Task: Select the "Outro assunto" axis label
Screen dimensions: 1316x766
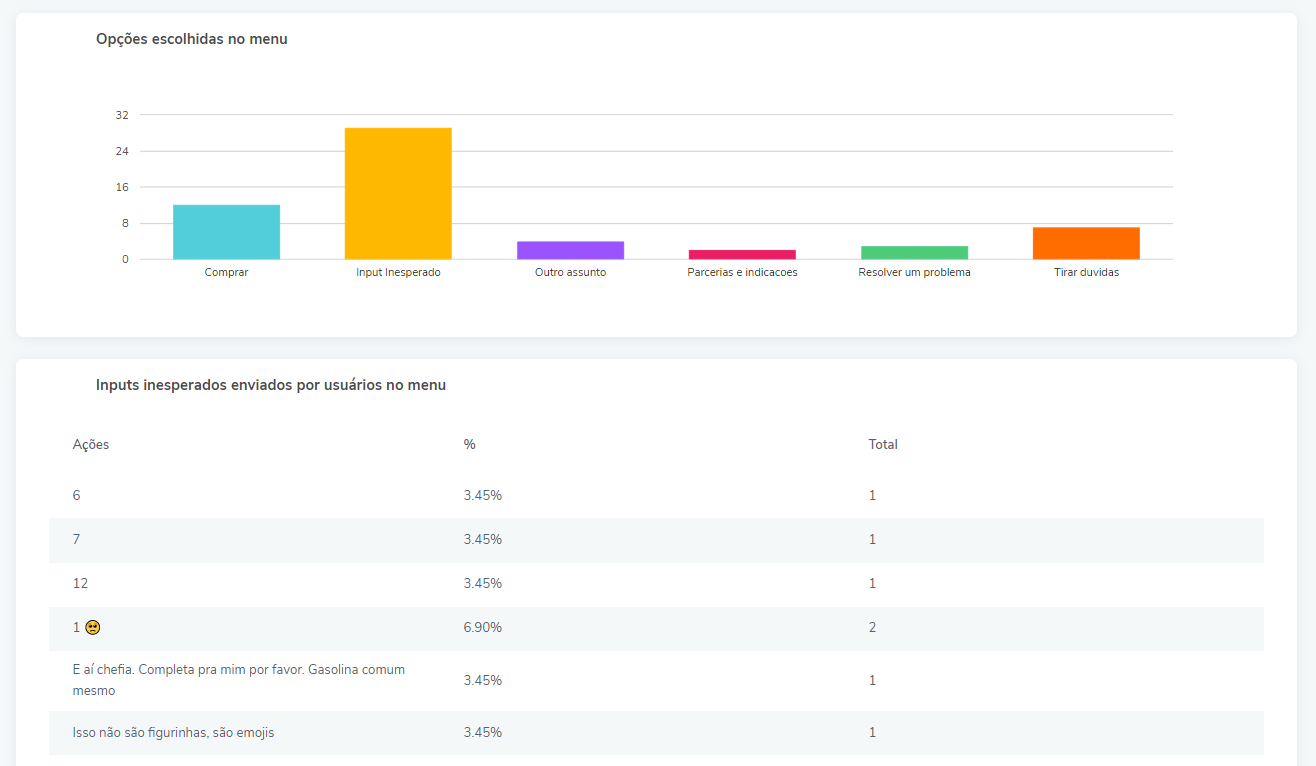Action: 570,272
